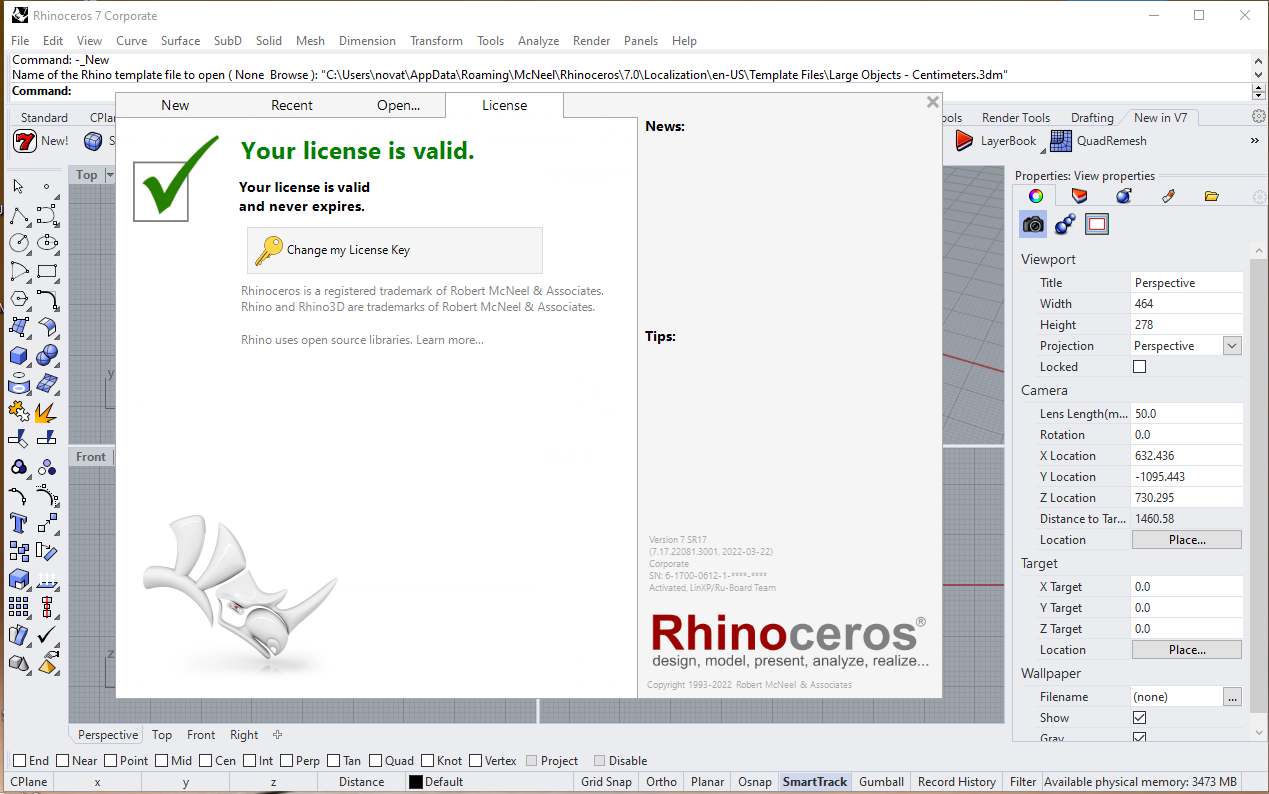
Task: Switch to the Recent tab in splash dialog
Action: [x=292, y=105]
